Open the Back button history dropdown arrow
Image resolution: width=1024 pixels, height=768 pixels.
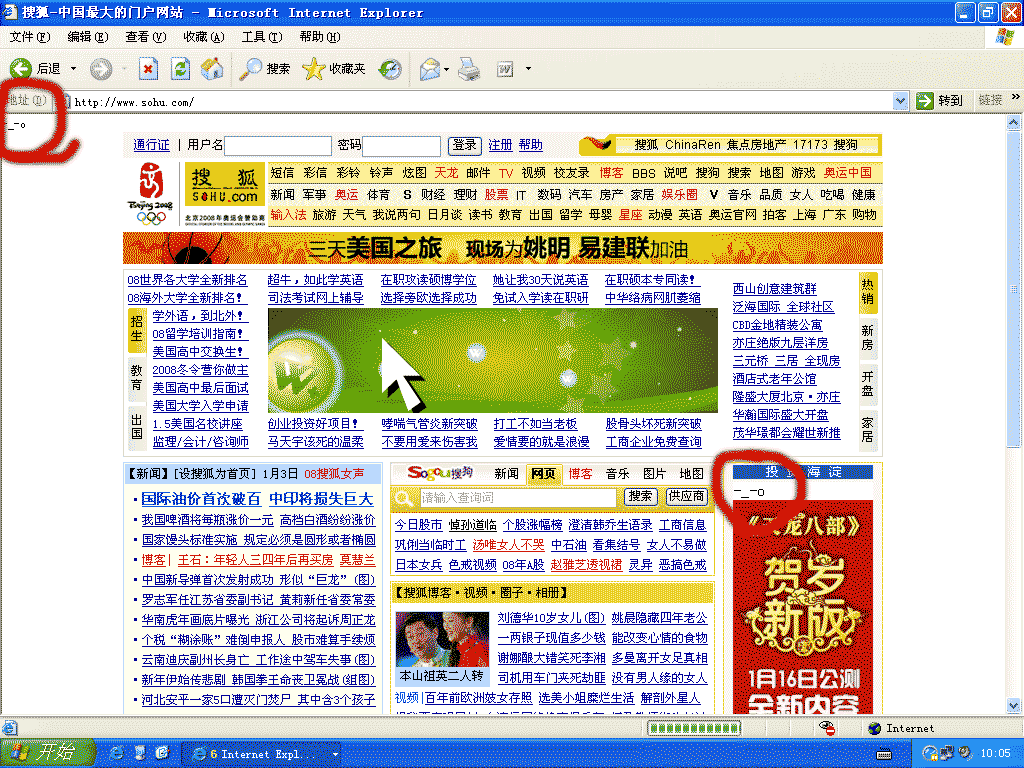73,69
